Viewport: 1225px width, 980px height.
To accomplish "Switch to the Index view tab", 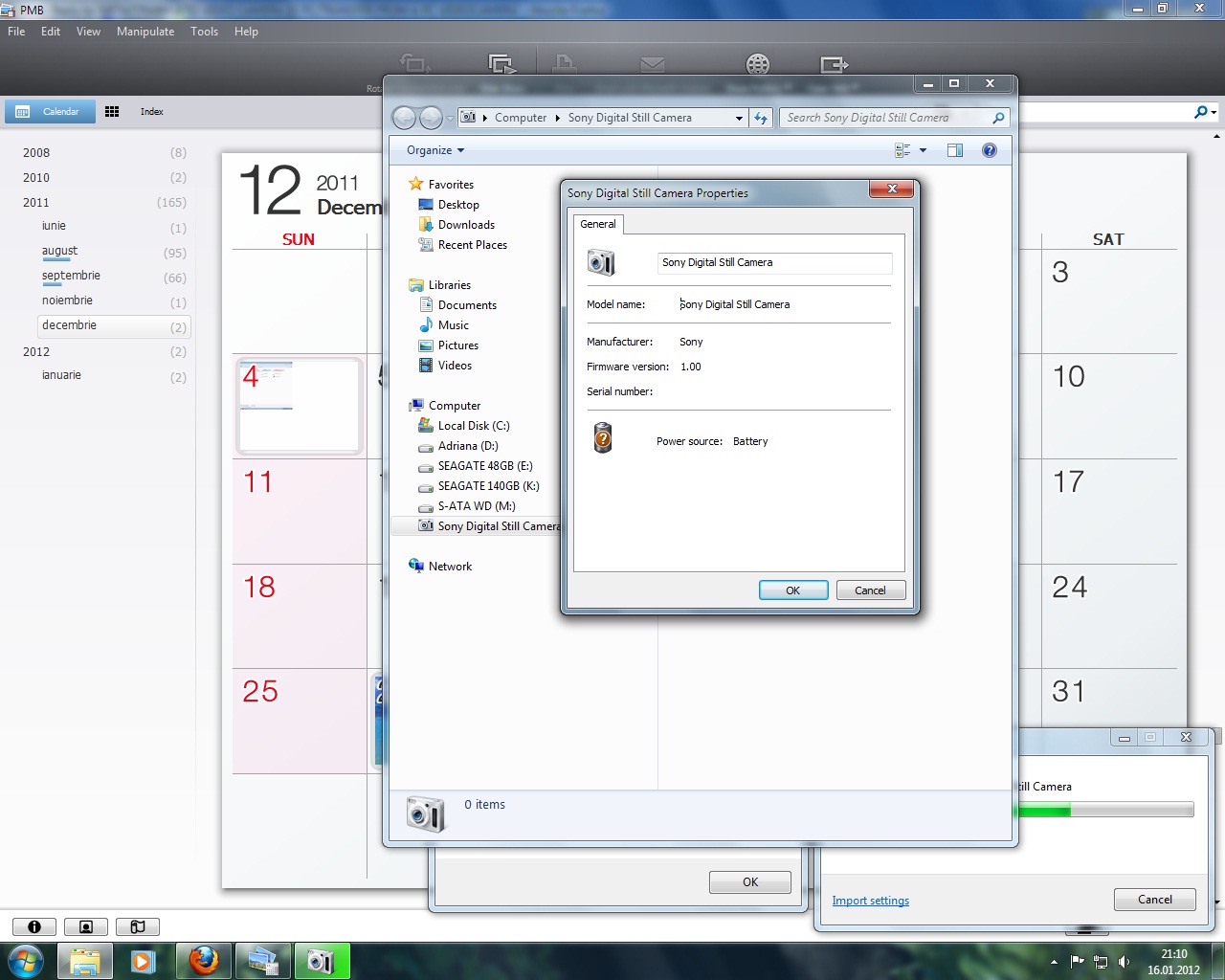I will (x=135, y=112).
